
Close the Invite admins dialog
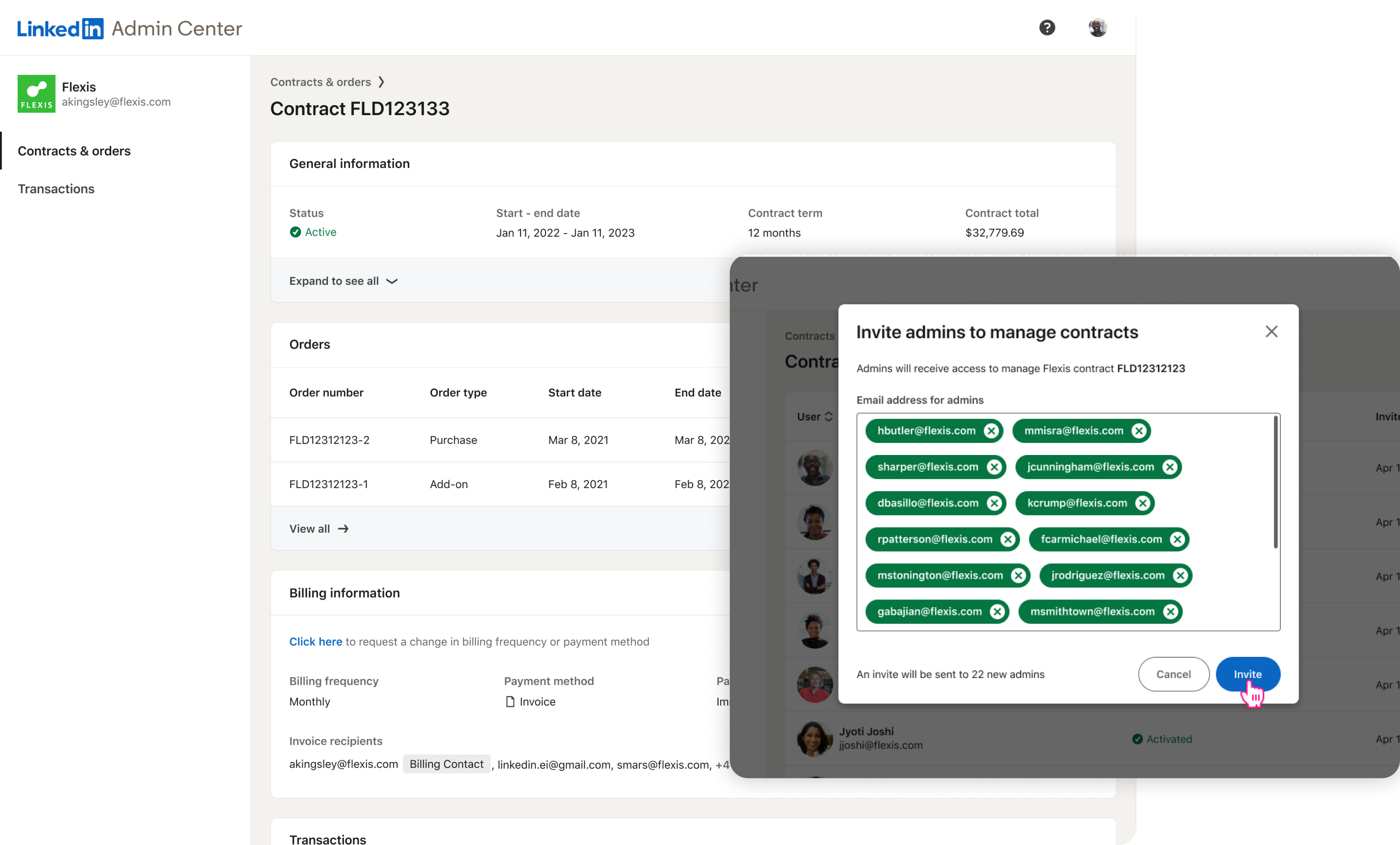[1271, 332]
